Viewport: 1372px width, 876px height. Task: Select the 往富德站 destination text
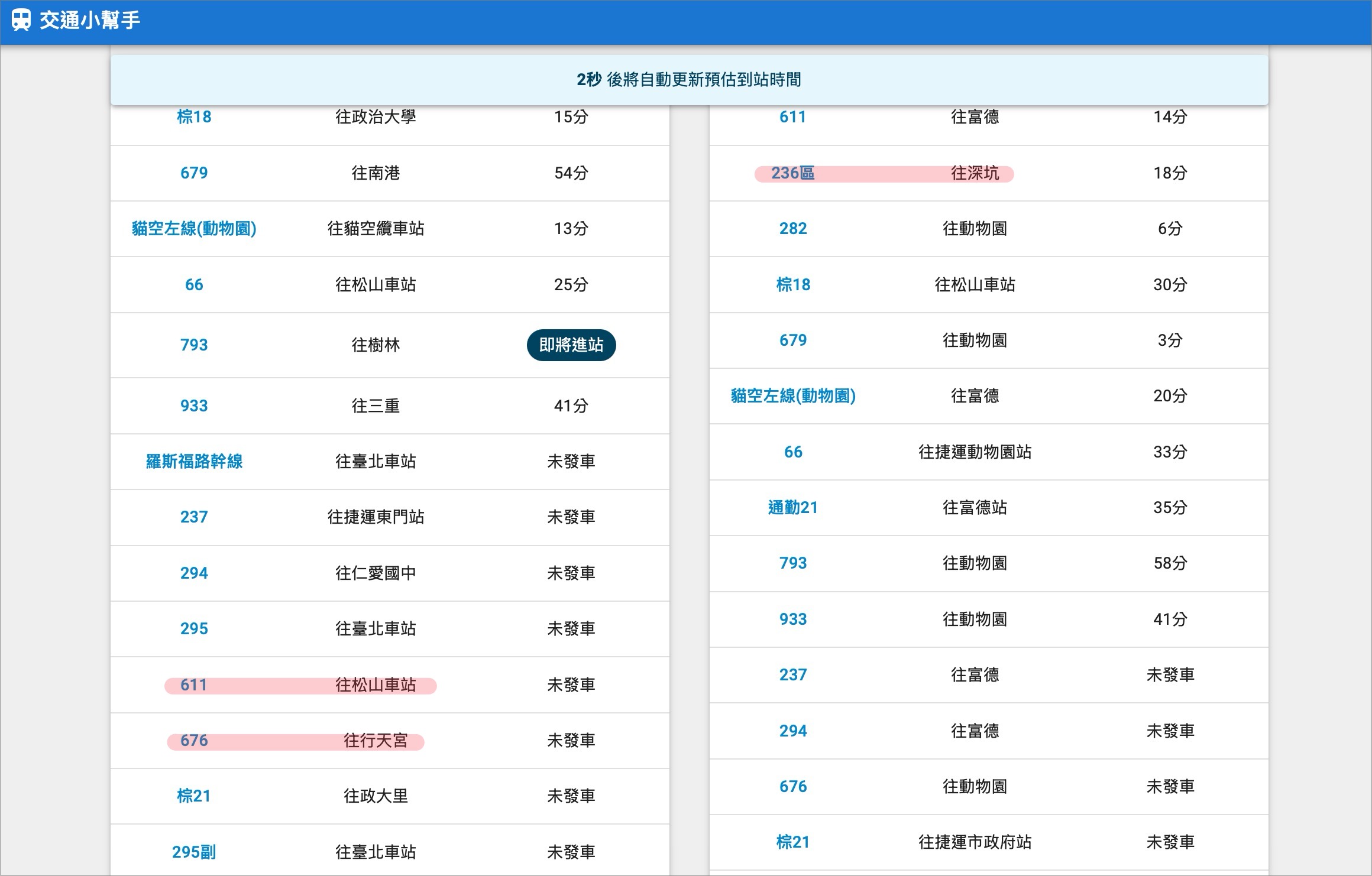[975, 508]
